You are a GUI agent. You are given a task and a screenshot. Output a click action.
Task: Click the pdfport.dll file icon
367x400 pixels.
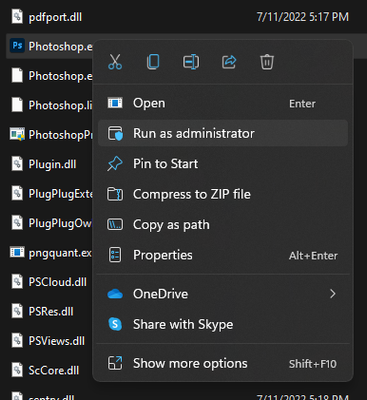coord(17,16)
